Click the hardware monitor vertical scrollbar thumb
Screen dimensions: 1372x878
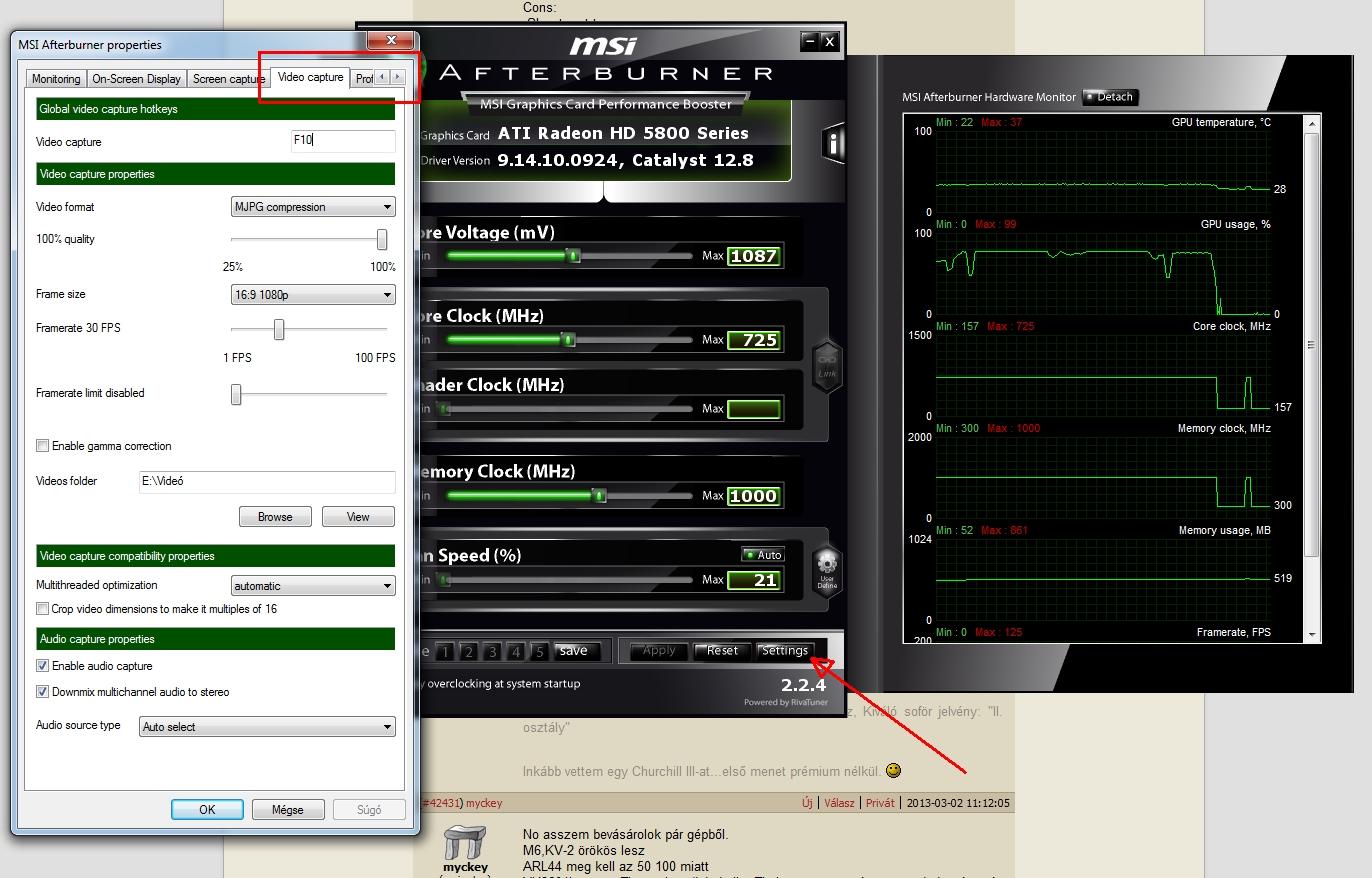[1311, 345]
